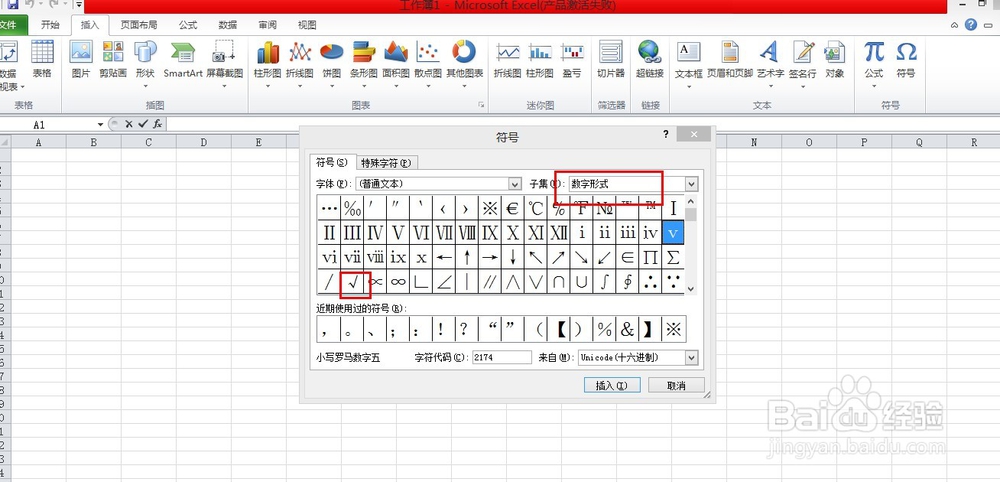Open the 数据 (Data) tab

click(228, 25)
